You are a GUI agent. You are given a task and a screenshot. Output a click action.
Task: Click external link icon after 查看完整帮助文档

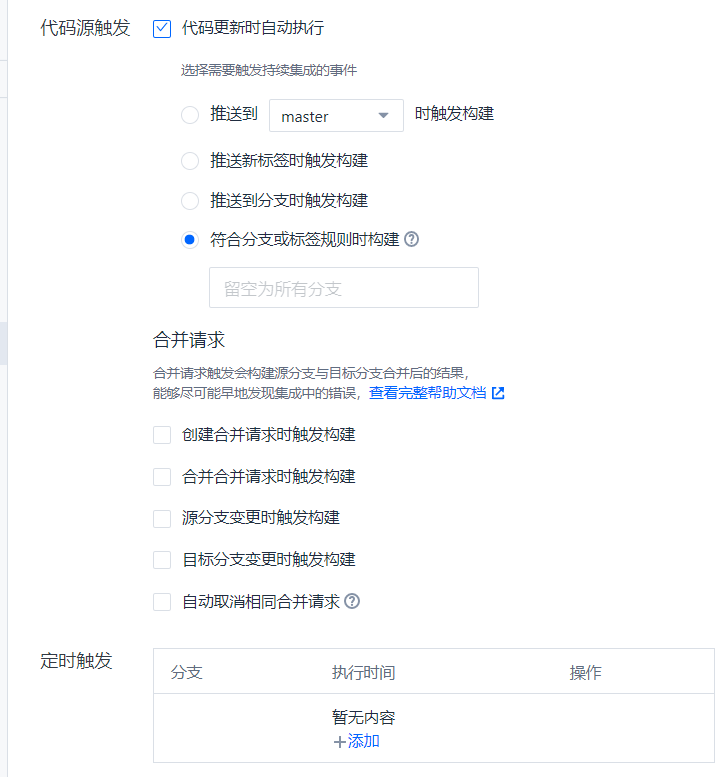498,393
